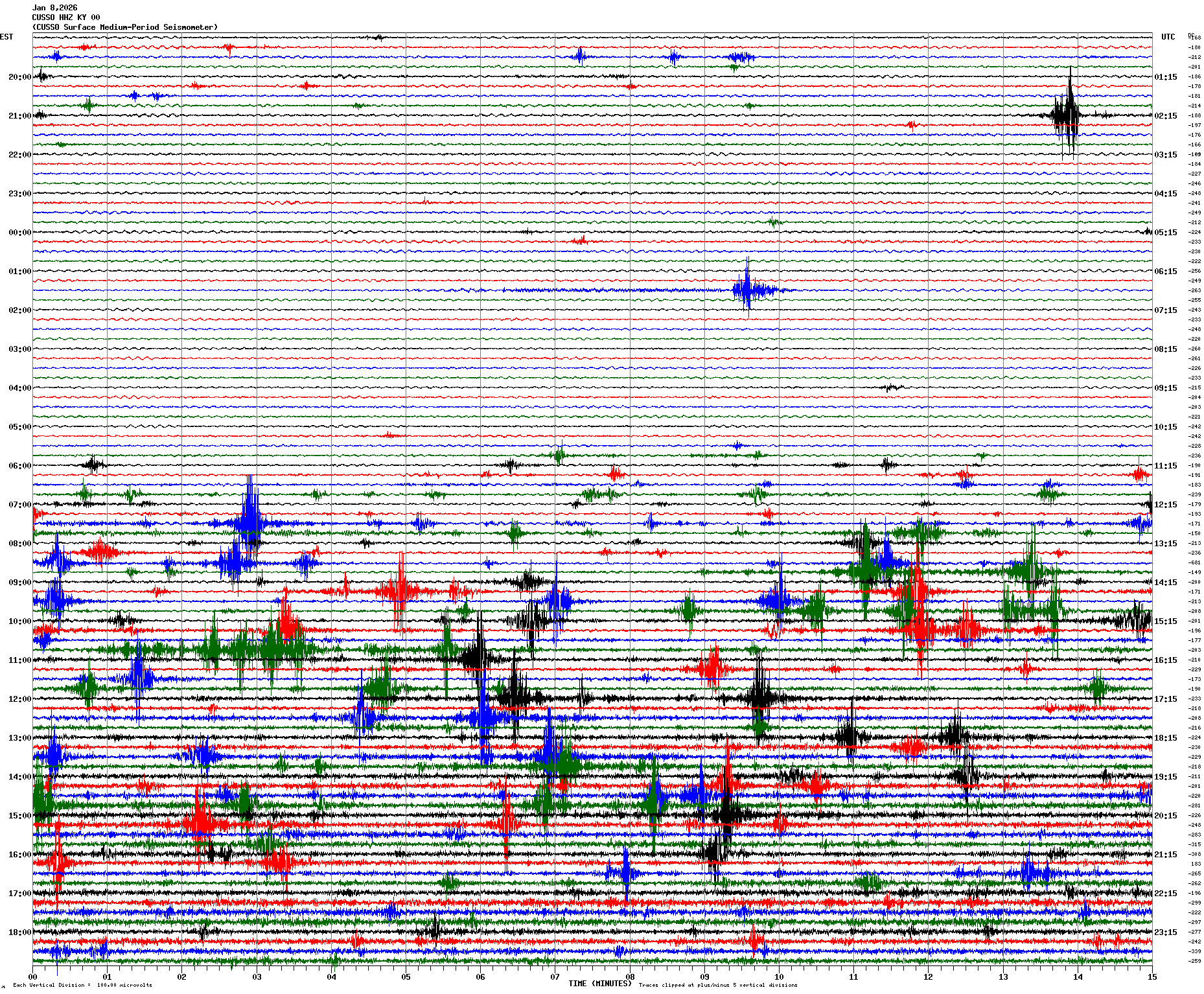Select the CUSSO HHZ KY 00 station header
This screenshot has width=1204, height=994.
pos(66,17)
